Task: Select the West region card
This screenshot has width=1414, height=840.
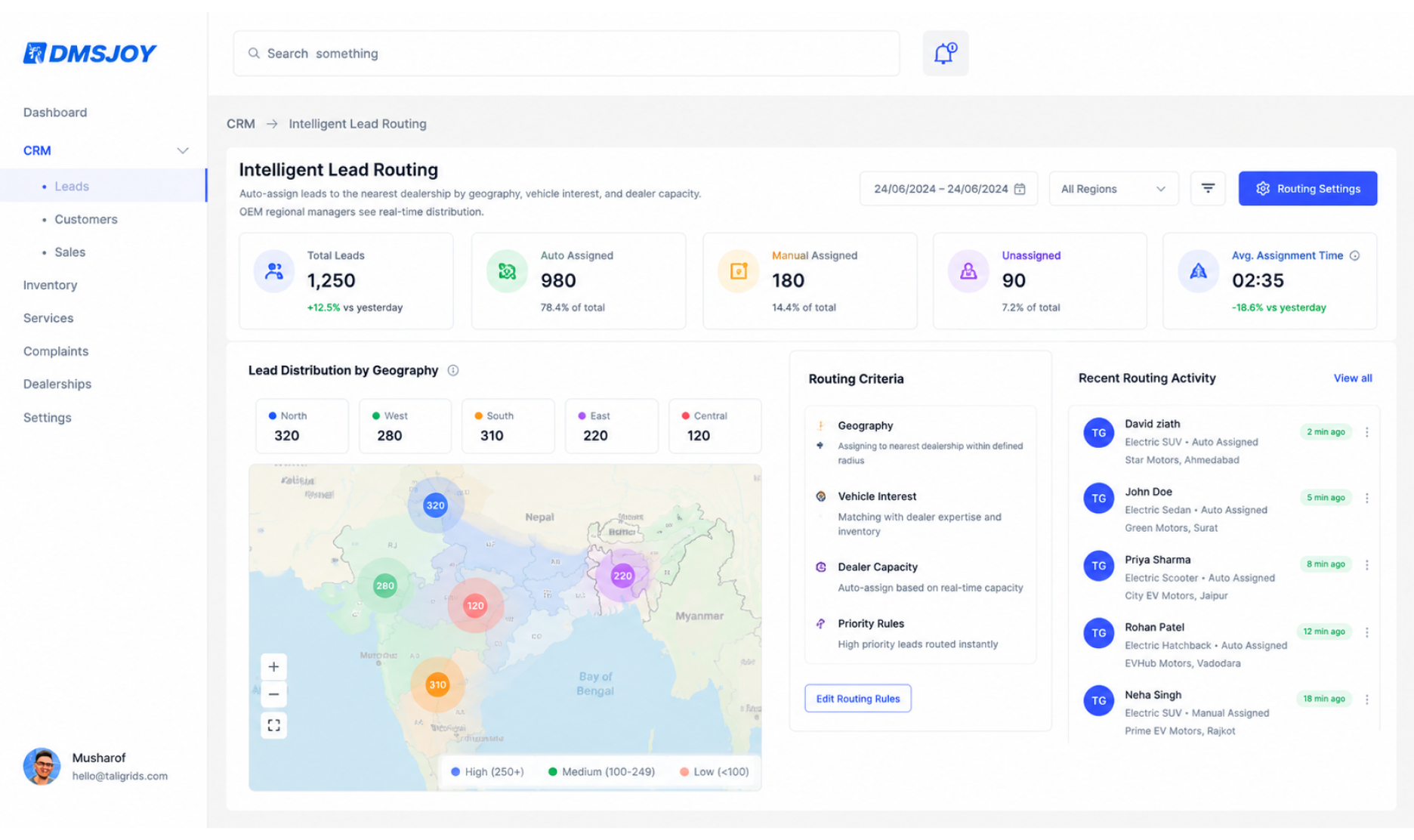Action: click(x=405, y=426)
